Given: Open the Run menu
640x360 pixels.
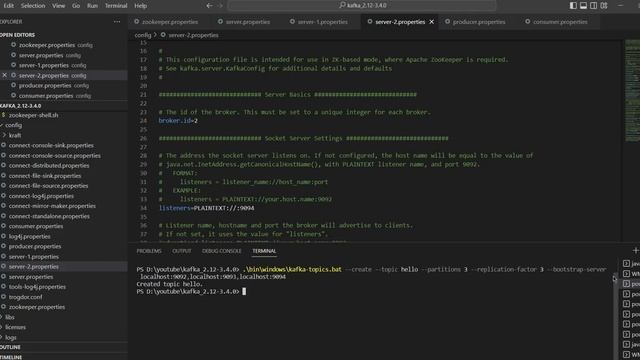Looking at the screenshot, I should [92, 6].
